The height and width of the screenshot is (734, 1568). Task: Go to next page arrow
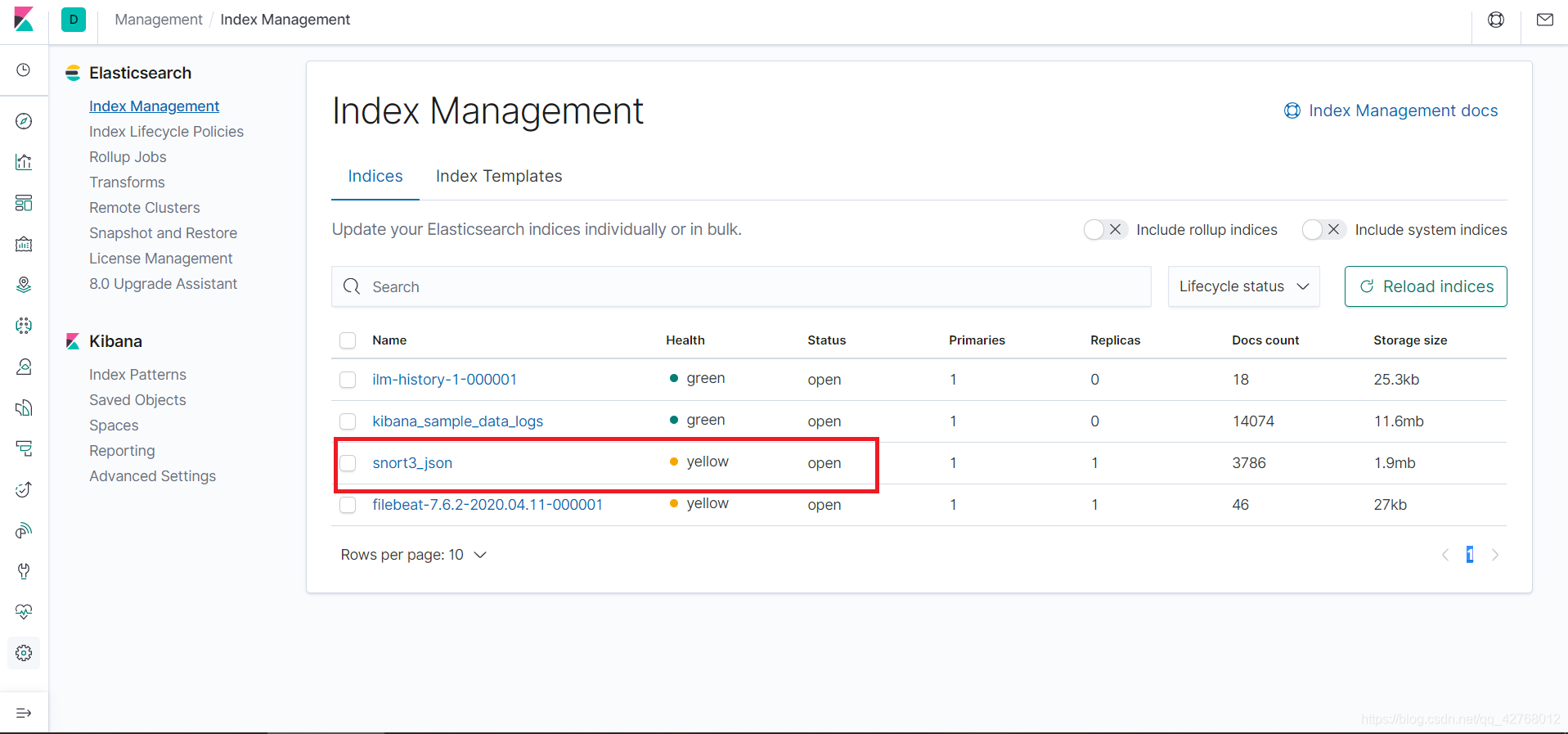(x=1495, y=555)
